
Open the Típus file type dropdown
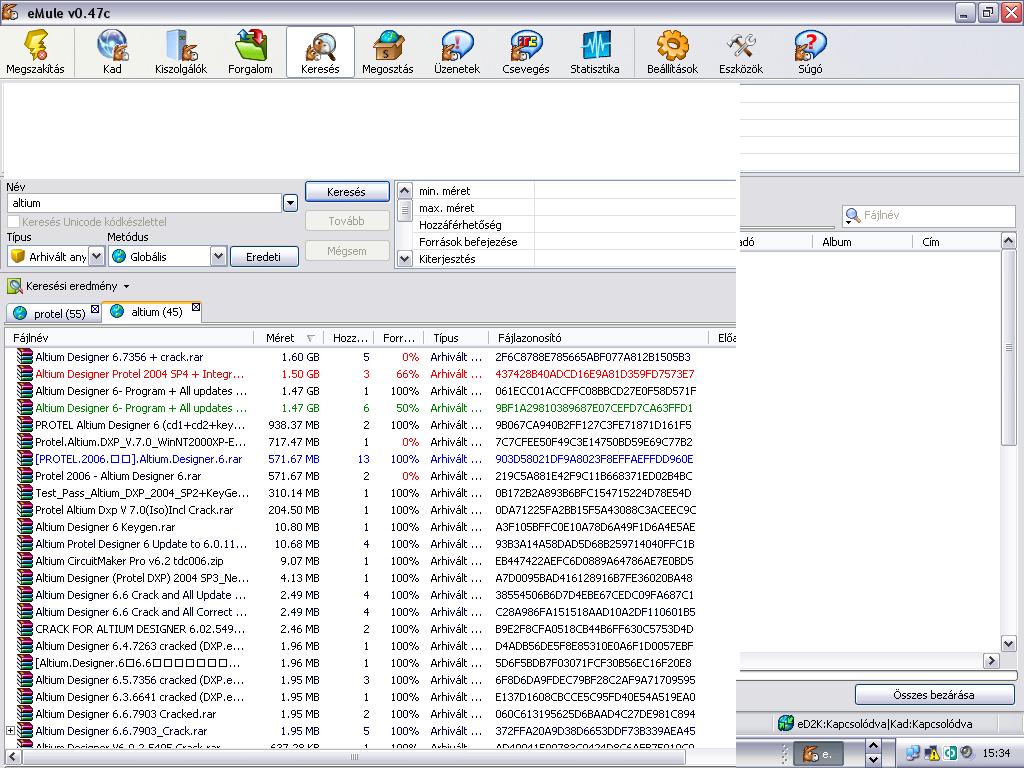pos(96,257)
